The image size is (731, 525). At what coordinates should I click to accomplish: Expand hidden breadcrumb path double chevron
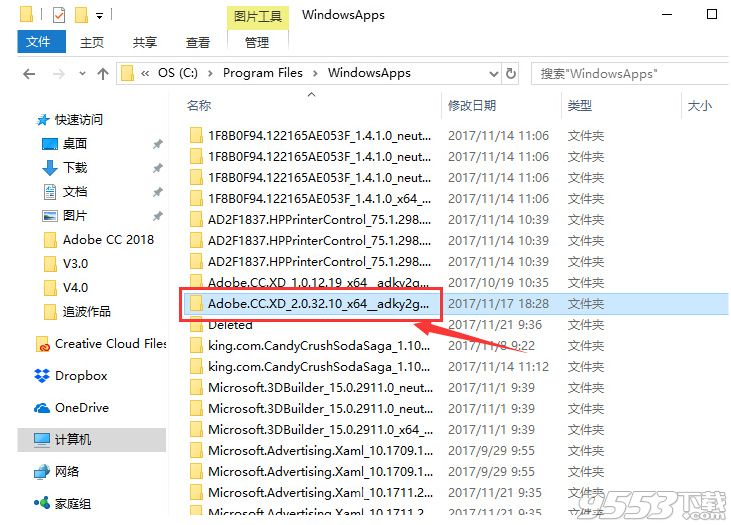click(145, 73)
